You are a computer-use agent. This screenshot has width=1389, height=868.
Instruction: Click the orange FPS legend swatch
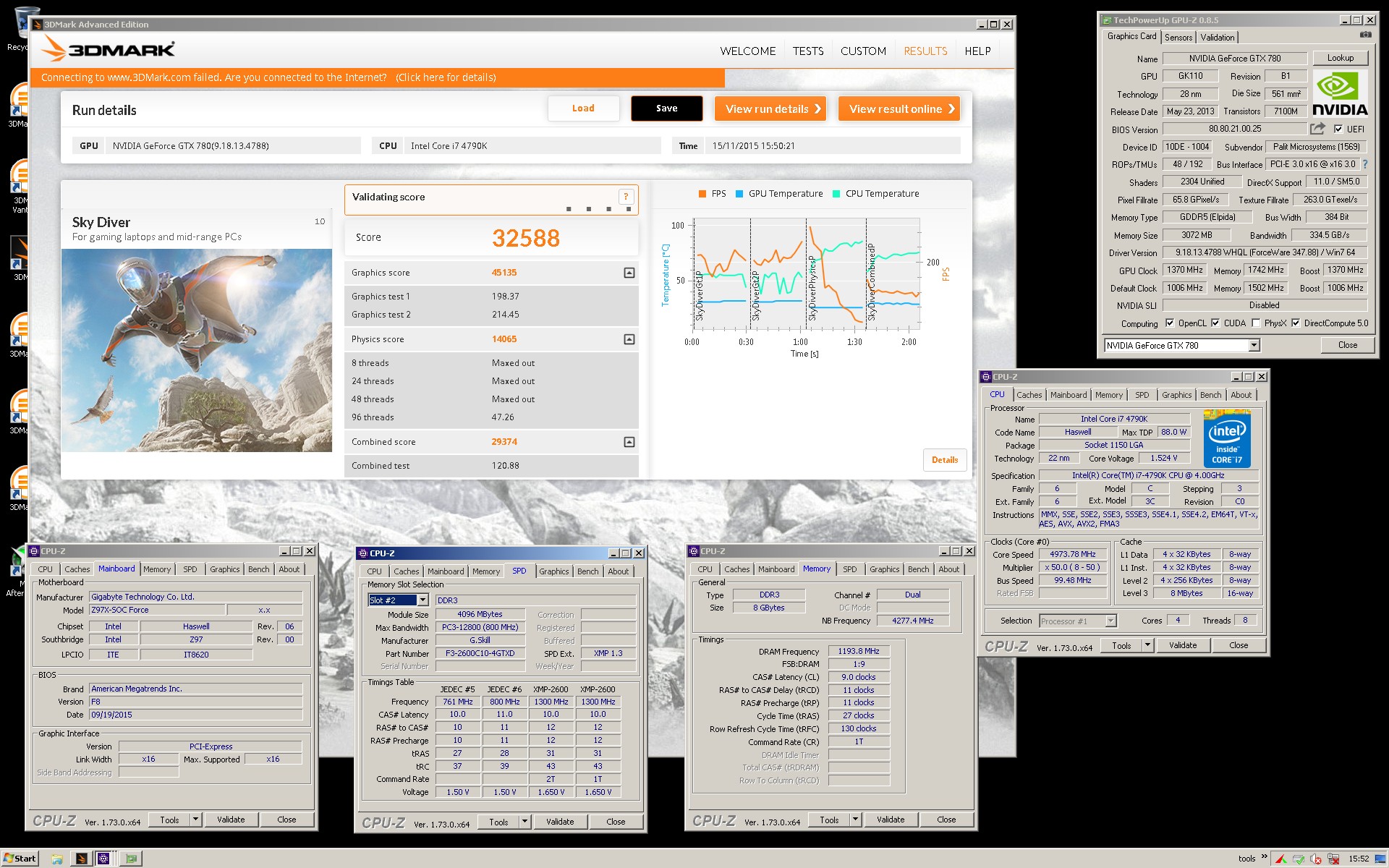(x=702, y=194)
